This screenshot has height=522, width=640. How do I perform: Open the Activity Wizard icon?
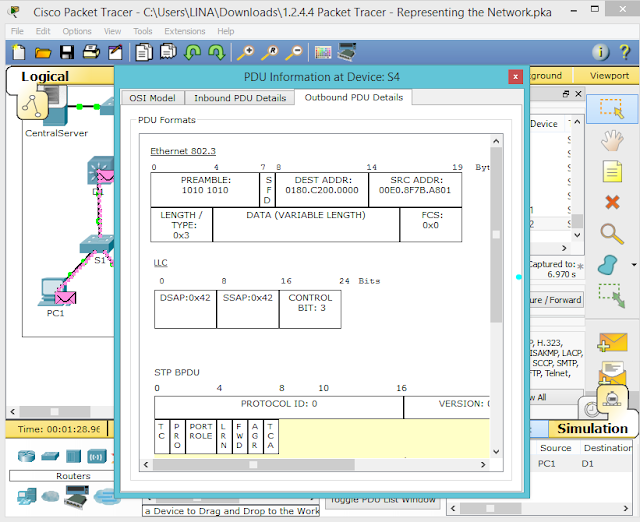tap(115, 52)
